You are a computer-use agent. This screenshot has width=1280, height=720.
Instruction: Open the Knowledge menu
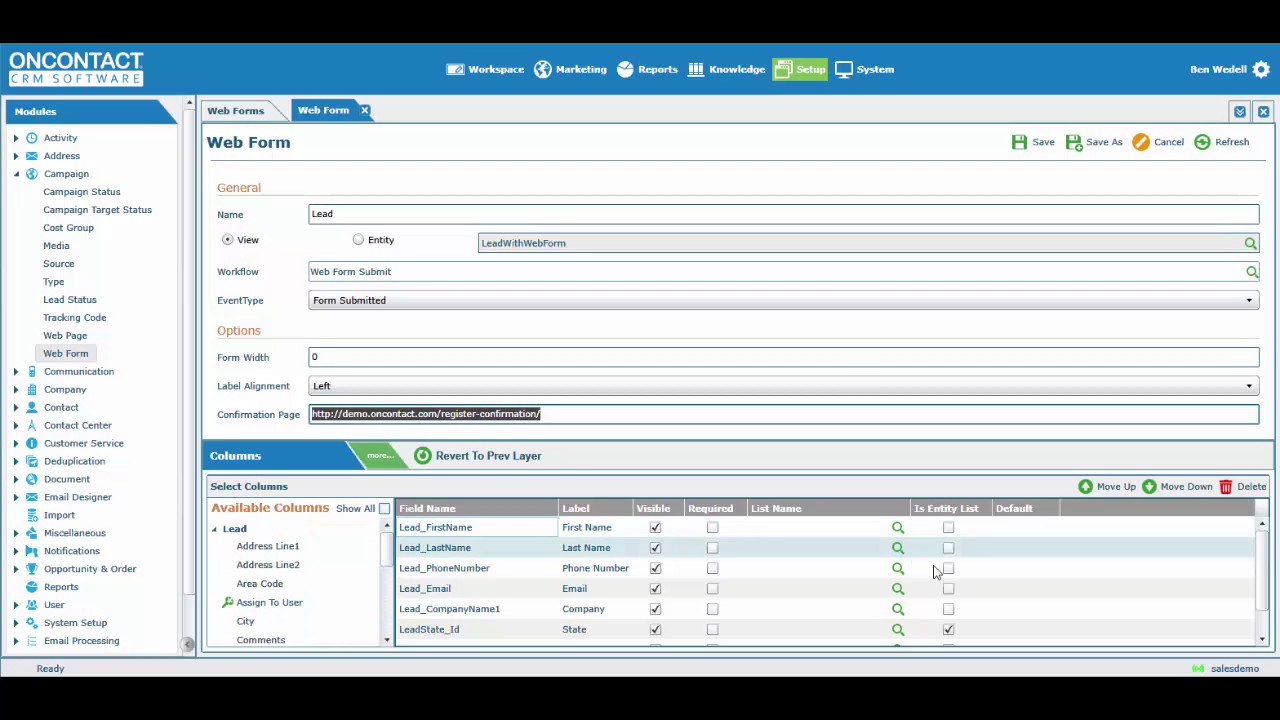click(x=726, y=69)
